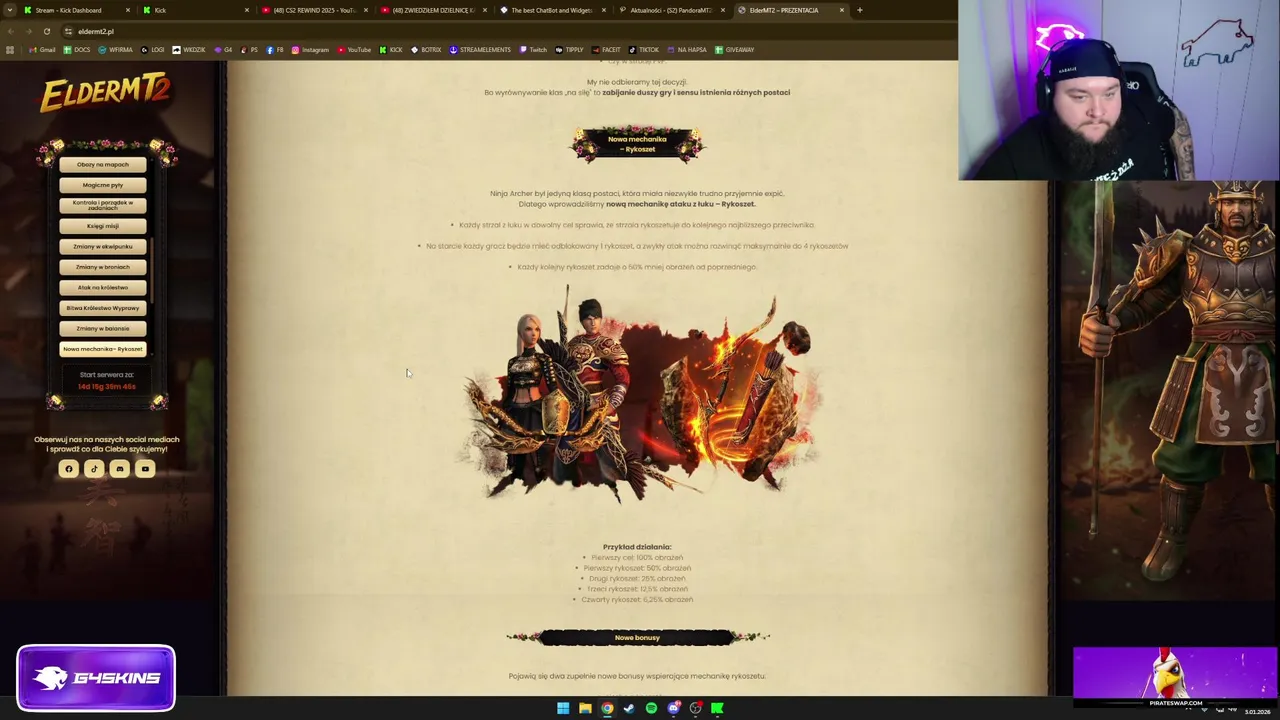
Task: Open Spotify from the taskbar
Action: (651, 708)
